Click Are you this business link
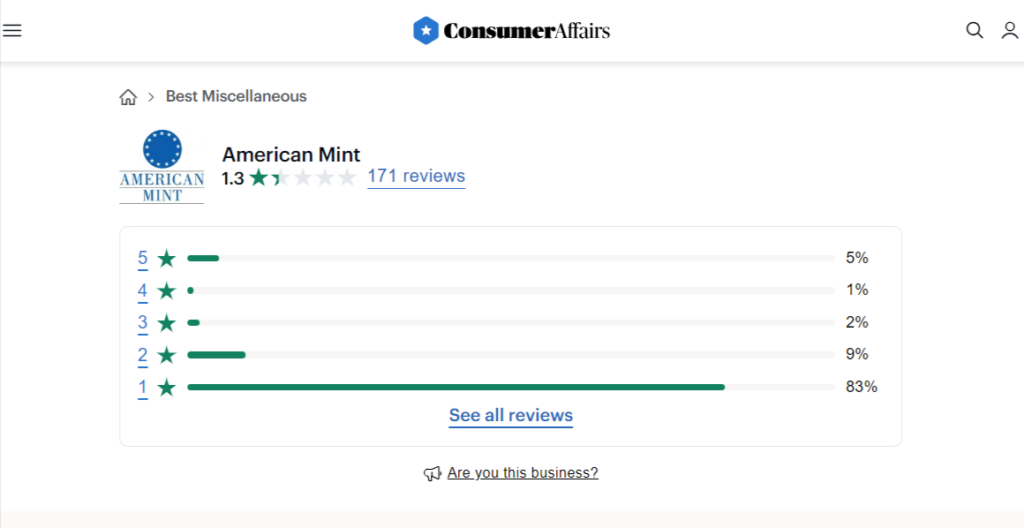The width and height of the screenshot is (1024, 528). pyautogui.click(x=522, y=473)
